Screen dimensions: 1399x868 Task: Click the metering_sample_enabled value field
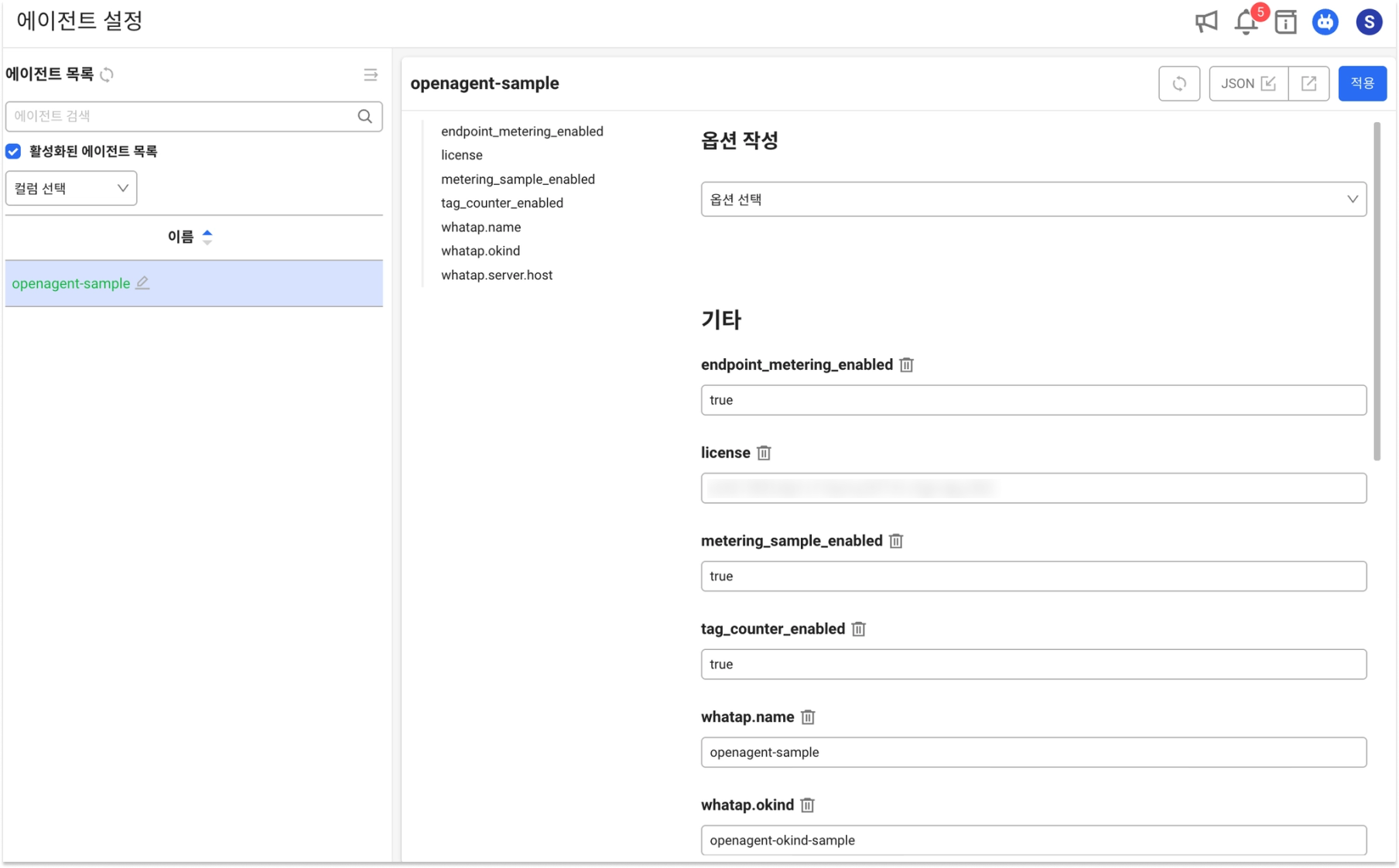pos(1033,576)
